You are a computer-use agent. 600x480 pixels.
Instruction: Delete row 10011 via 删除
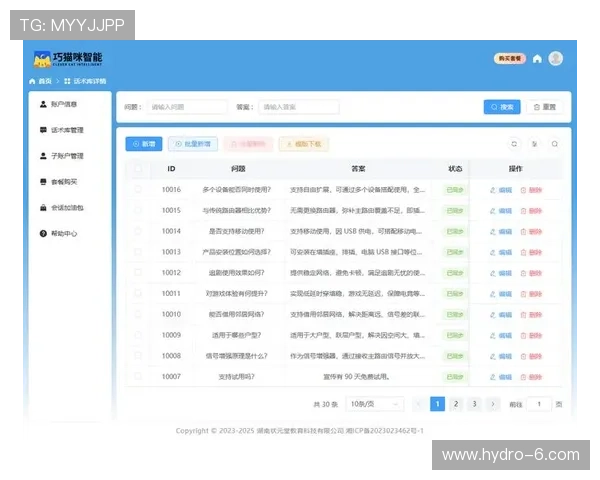pos(531,294)
